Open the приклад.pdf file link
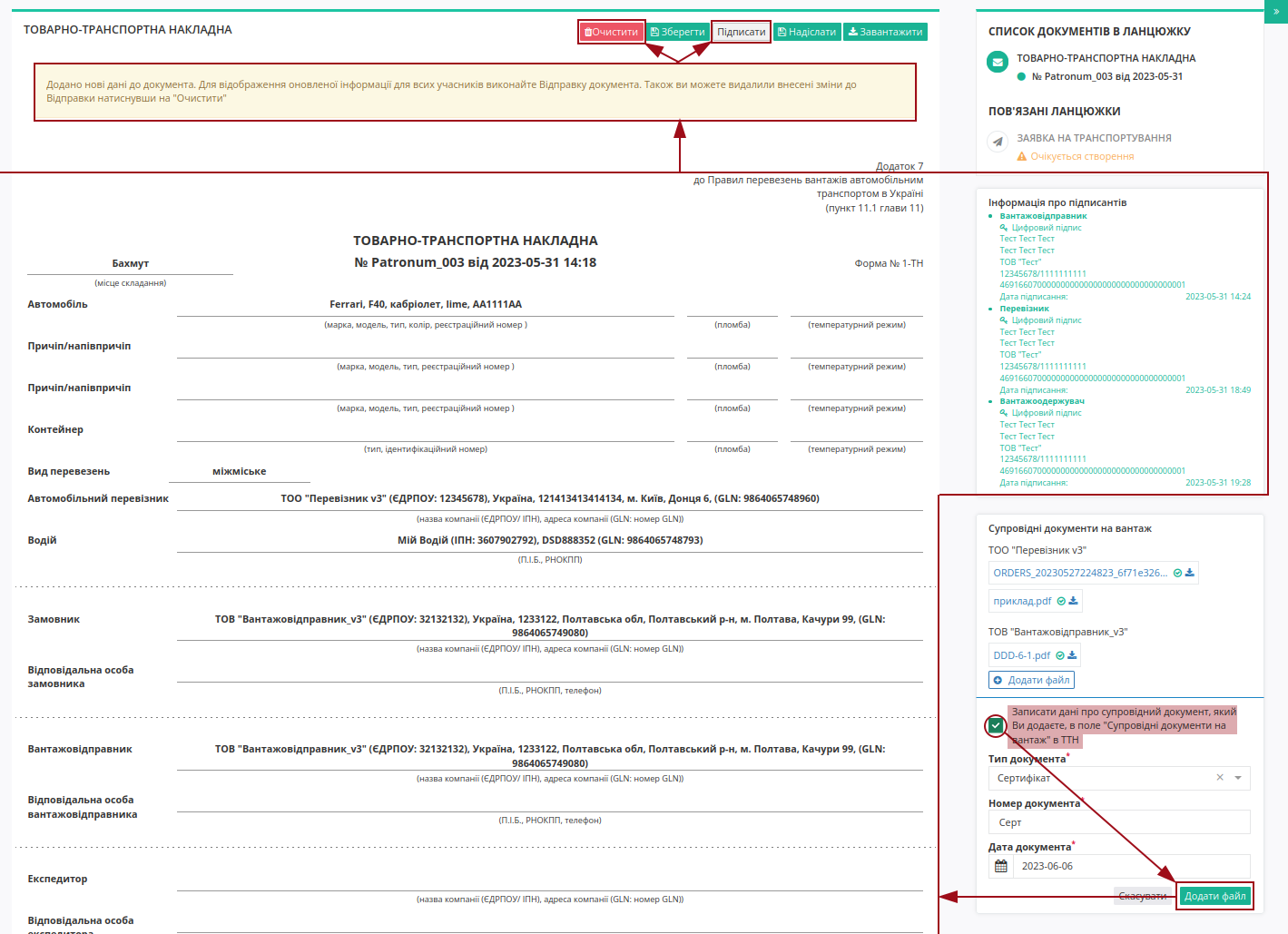1288x934 pixels. click(1022, 601)
